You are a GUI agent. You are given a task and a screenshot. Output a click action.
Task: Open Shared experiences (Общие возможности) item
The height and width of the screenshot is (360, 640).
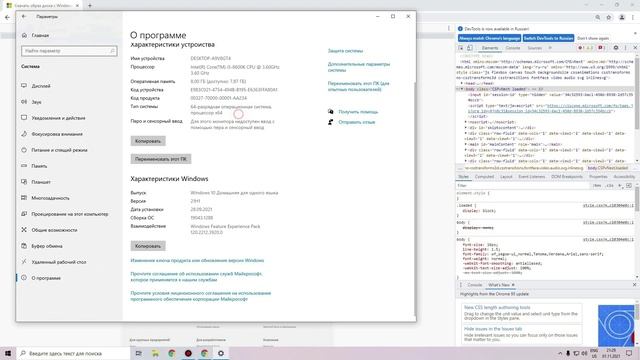pyautogui.click(x=54, y=230)
